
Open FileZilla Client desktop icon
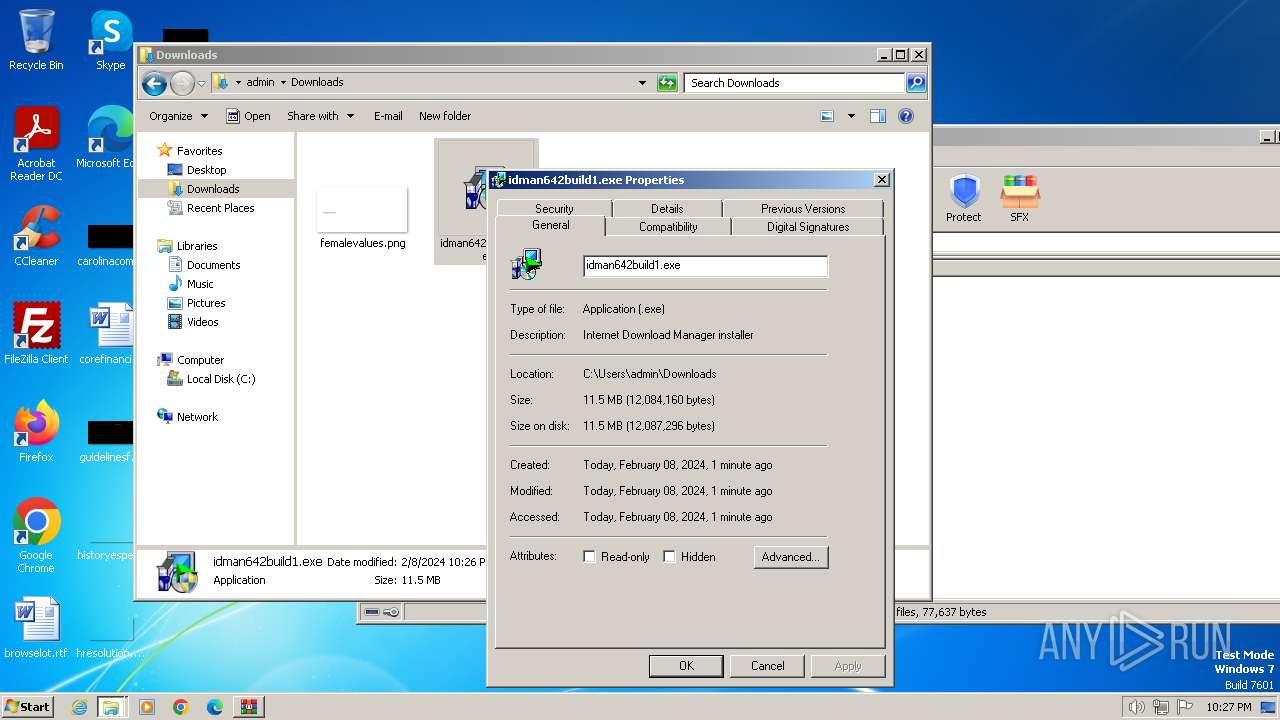[36, 334]
